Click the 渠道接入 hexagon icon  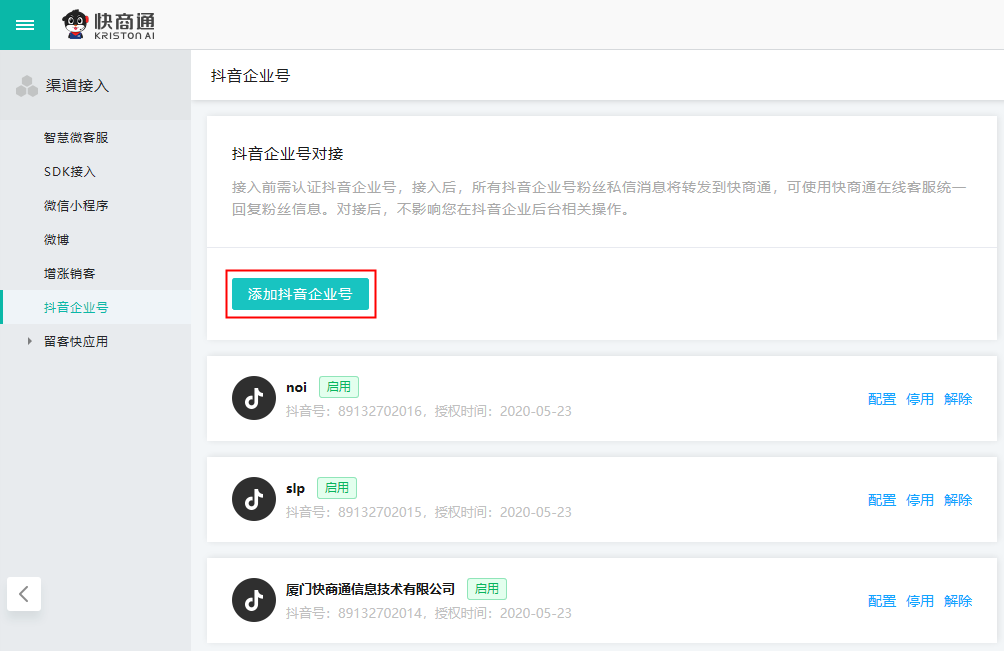27,87
